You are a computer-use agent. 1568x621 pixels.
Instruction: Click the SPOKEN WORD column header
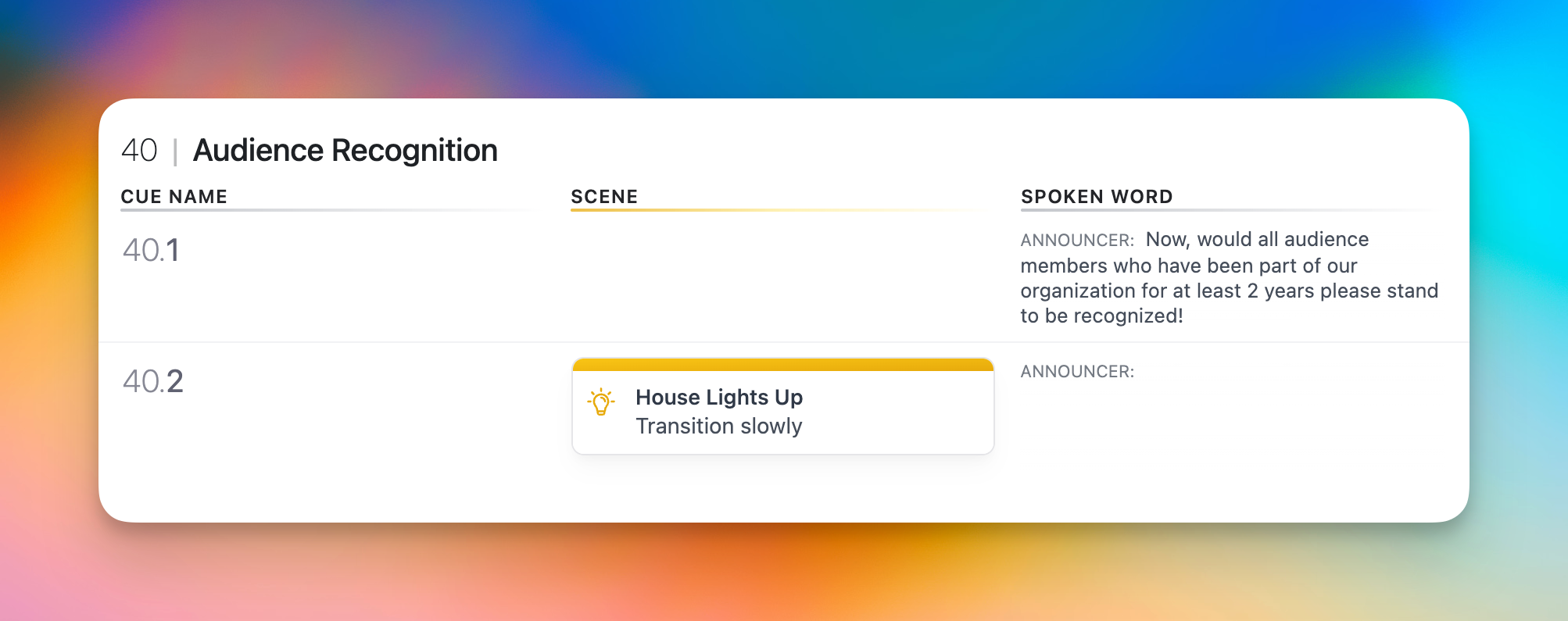click(1096, 197)
